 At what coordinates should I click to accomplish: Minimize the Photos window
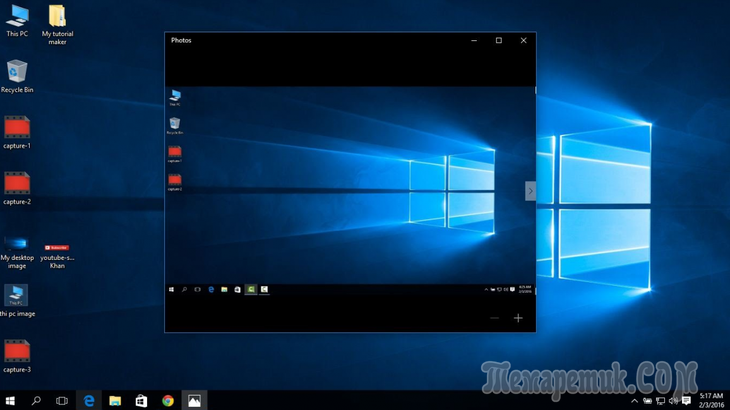pyautogui.click(x=474, y=40)
